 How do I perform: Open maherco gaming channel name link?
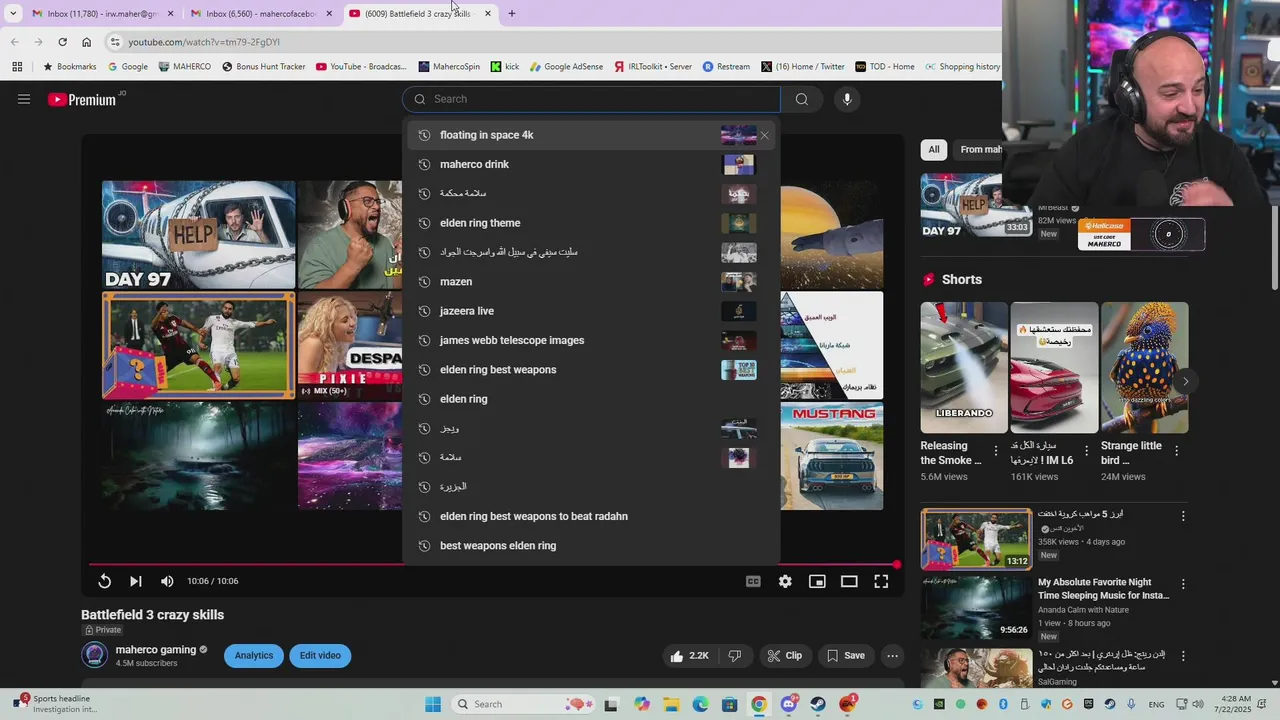click(x=156, y=650)
